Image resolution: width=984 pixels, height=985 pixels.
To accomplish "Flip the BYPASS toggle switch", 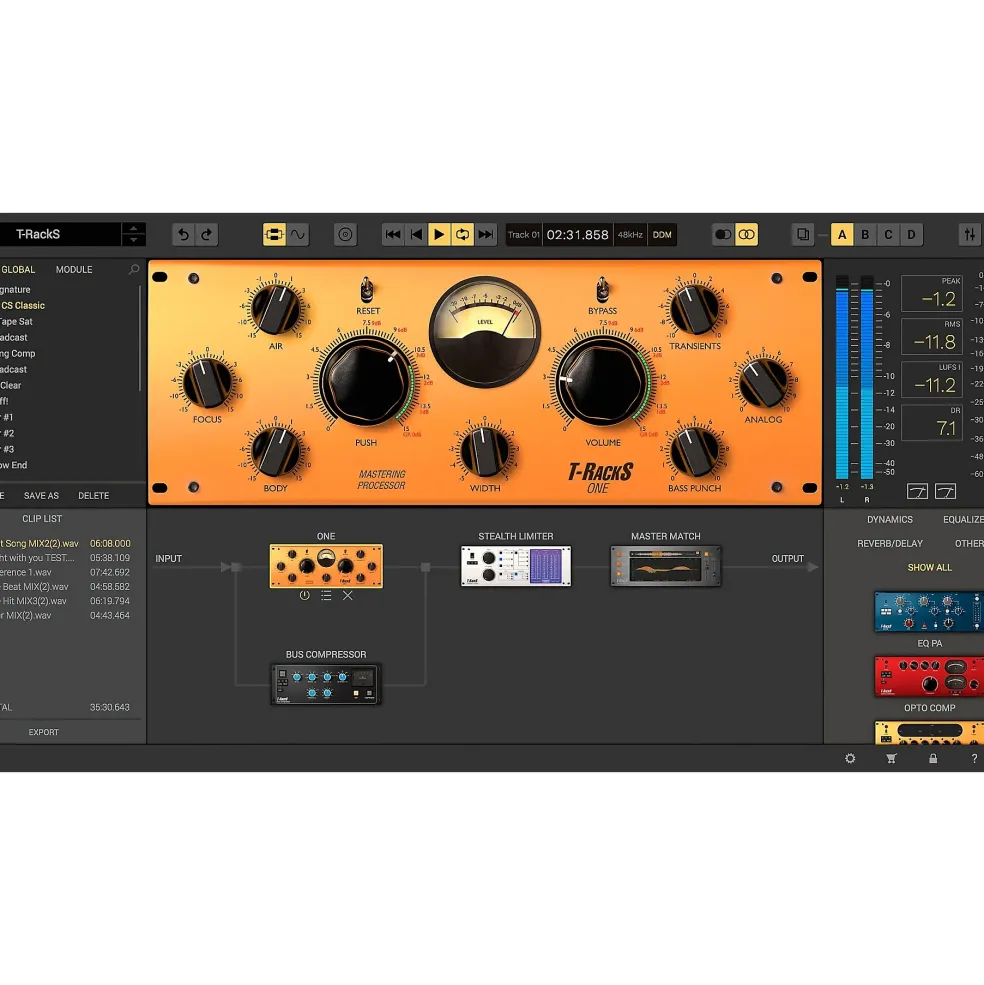I will pos(602,290).
